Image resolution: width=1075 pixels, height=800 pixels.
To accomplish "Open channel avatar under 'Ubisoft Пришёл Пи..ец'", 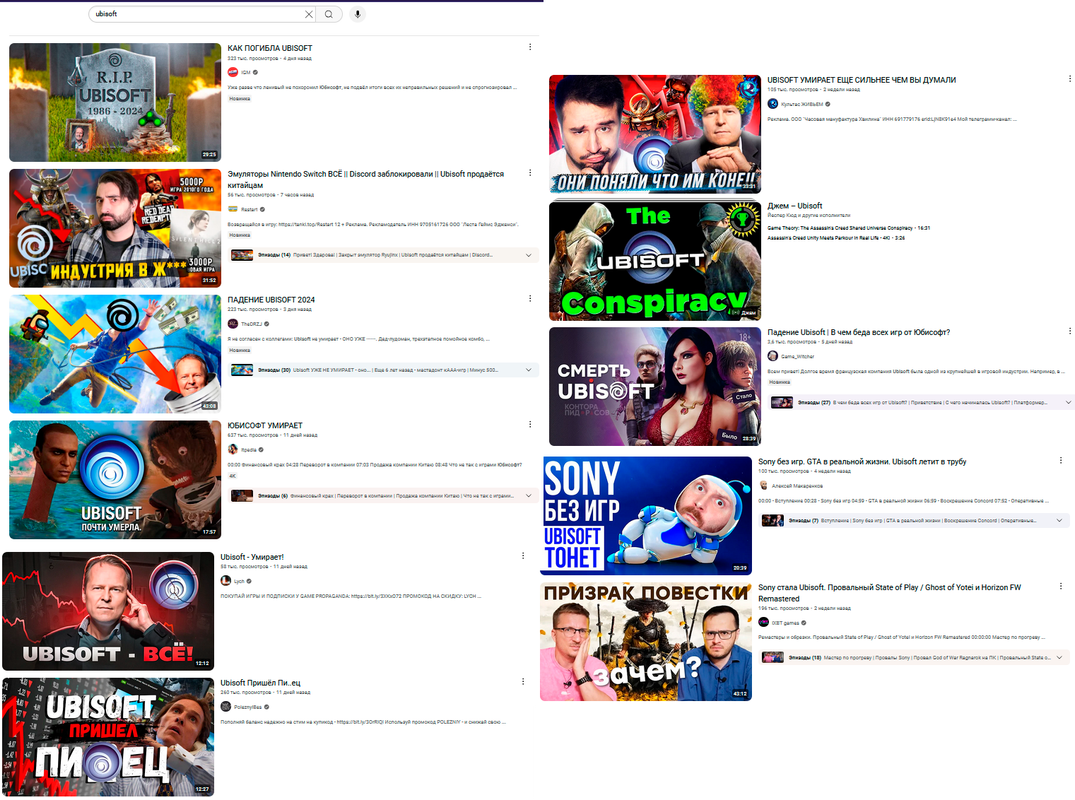I will [226, 707].
